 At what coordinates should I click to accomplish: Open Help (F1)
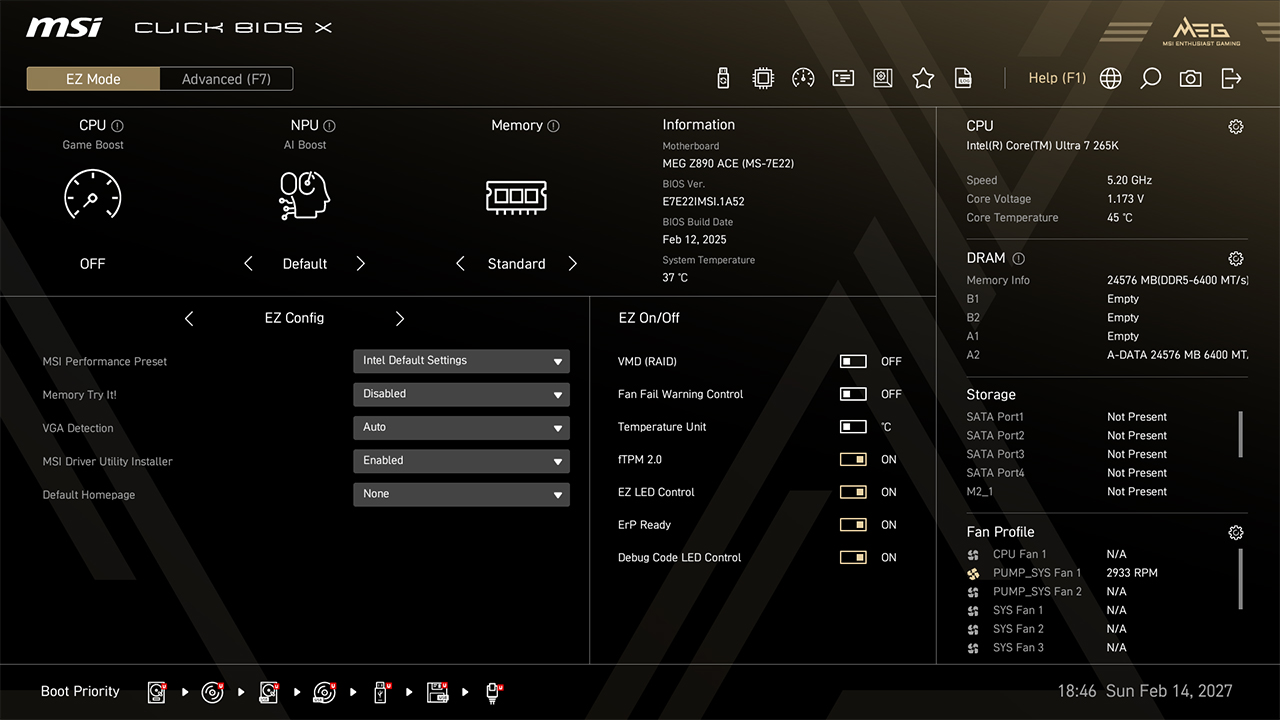click(1057, 78)
